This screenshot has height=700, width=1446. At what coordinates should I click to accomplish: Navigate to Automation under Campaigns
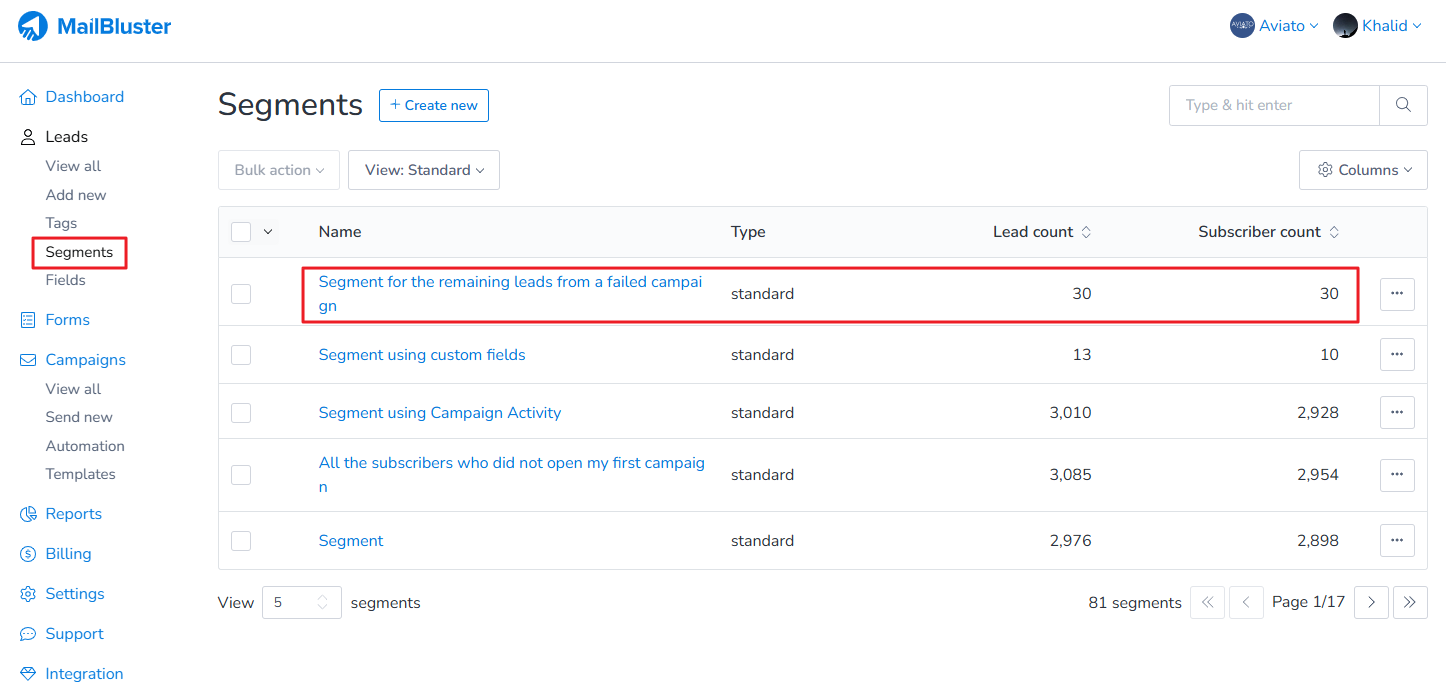tap(85, 446)
